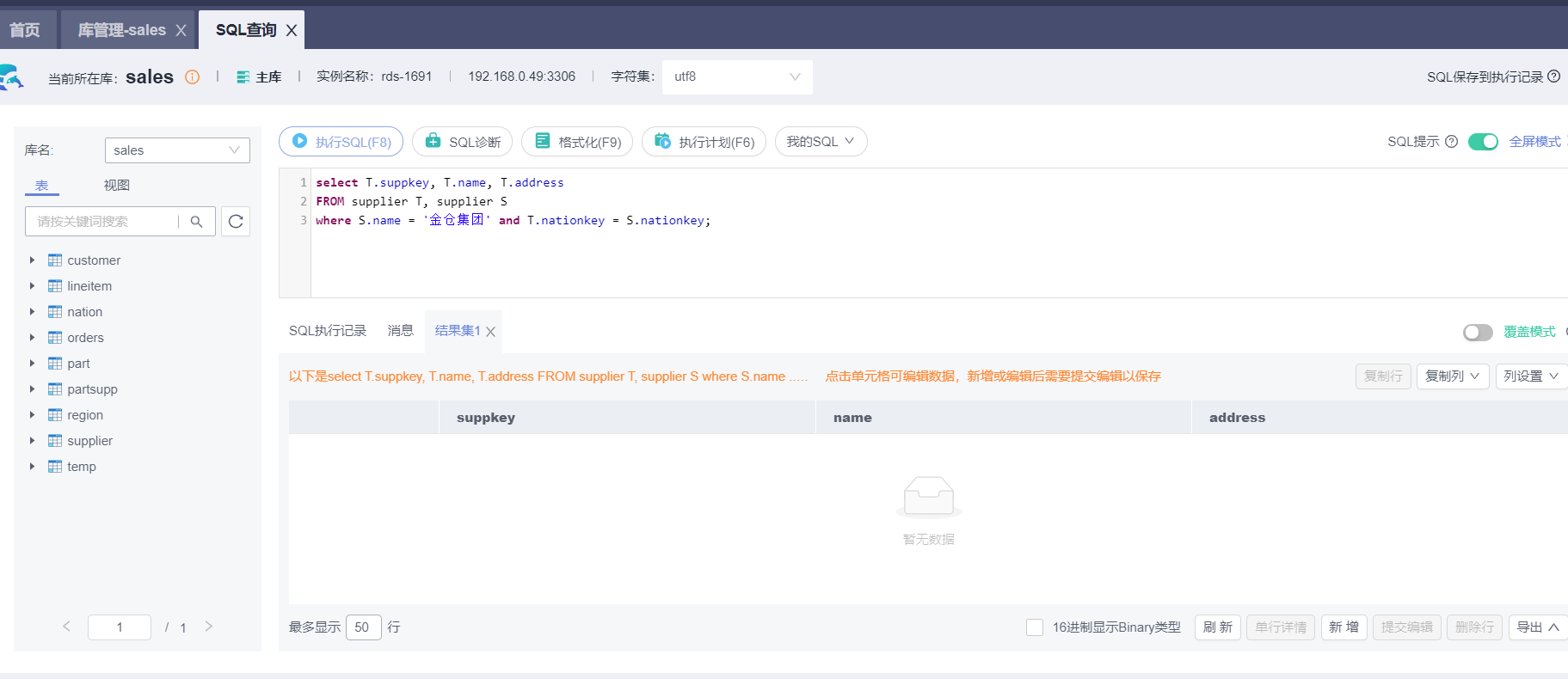Click the orders table icon
This screenshot has height=679, width=1568.
click(x=55, y=338)
